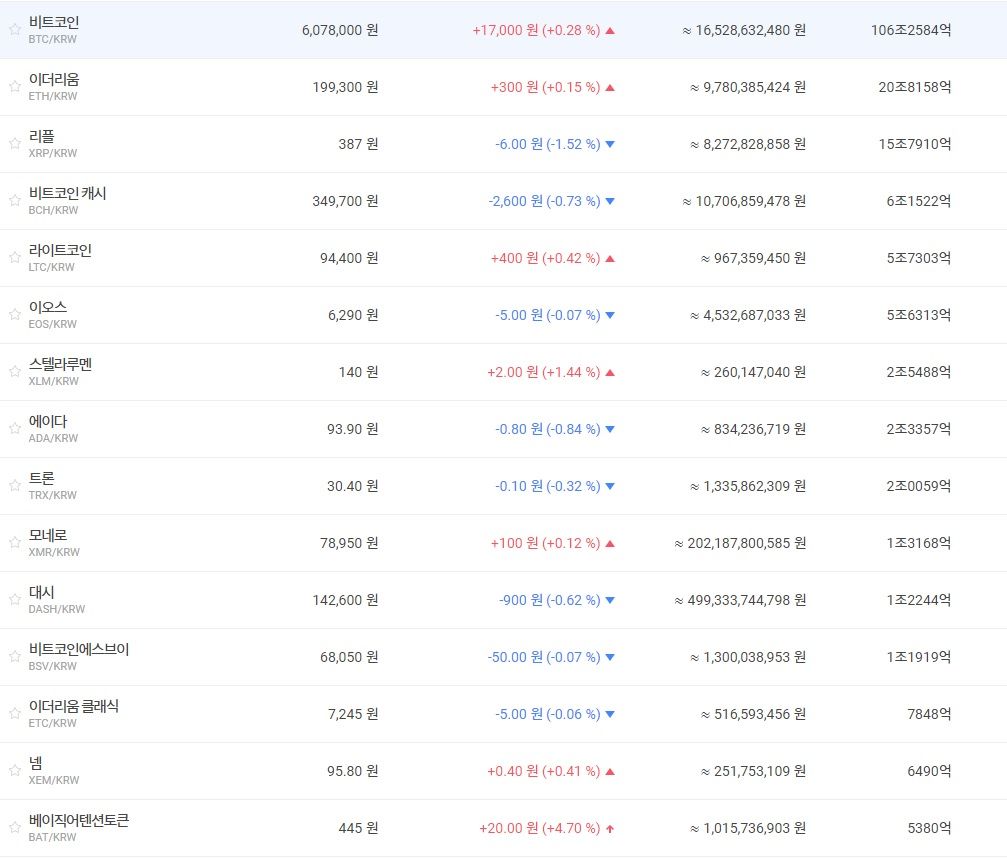The height and width of the screenshot is (859, 1007).
Task: Click market cap 106조2584억
Action: point(911,30)
